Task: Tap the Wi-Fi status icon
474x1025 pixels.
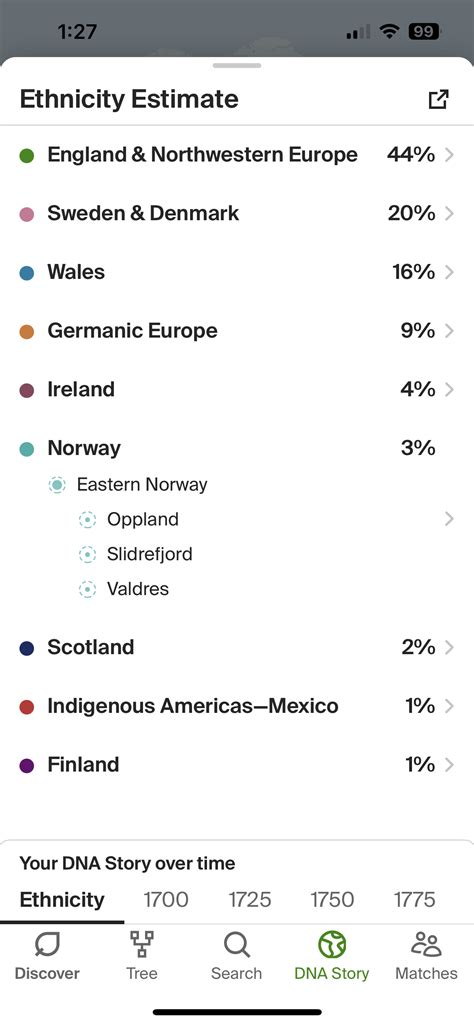Action: (390, 31)
